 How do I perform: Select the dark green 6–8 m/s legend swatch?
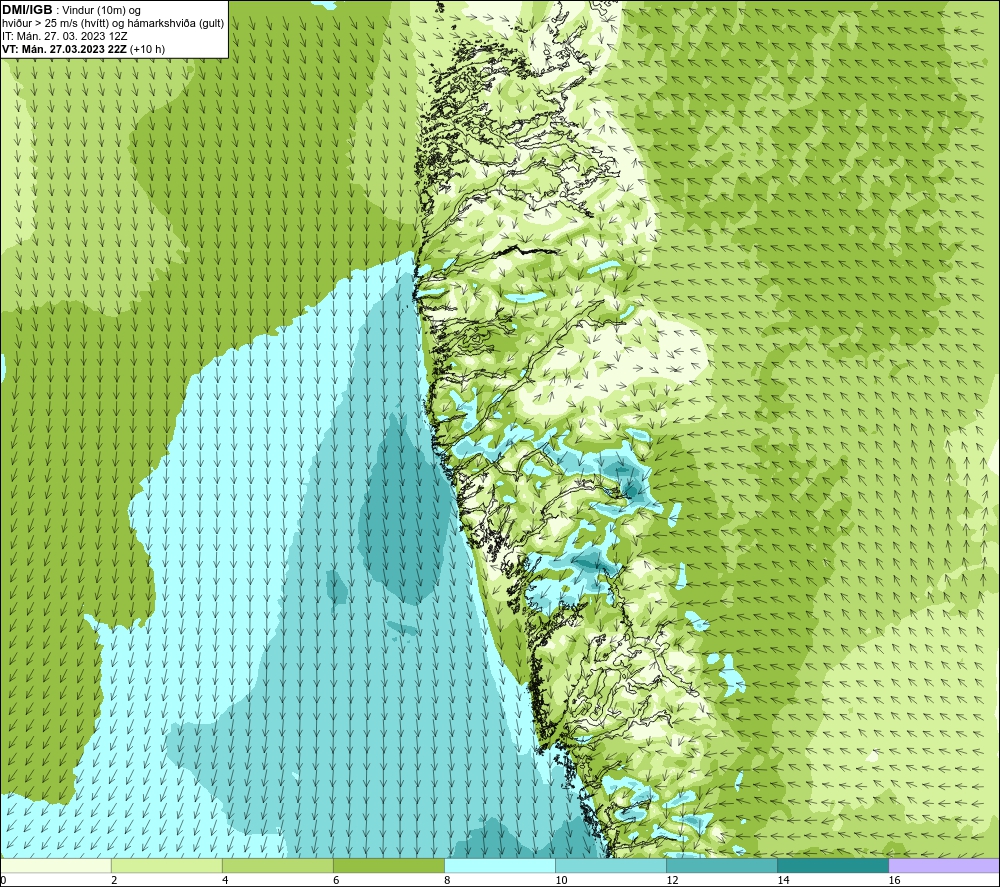[389, 865]
